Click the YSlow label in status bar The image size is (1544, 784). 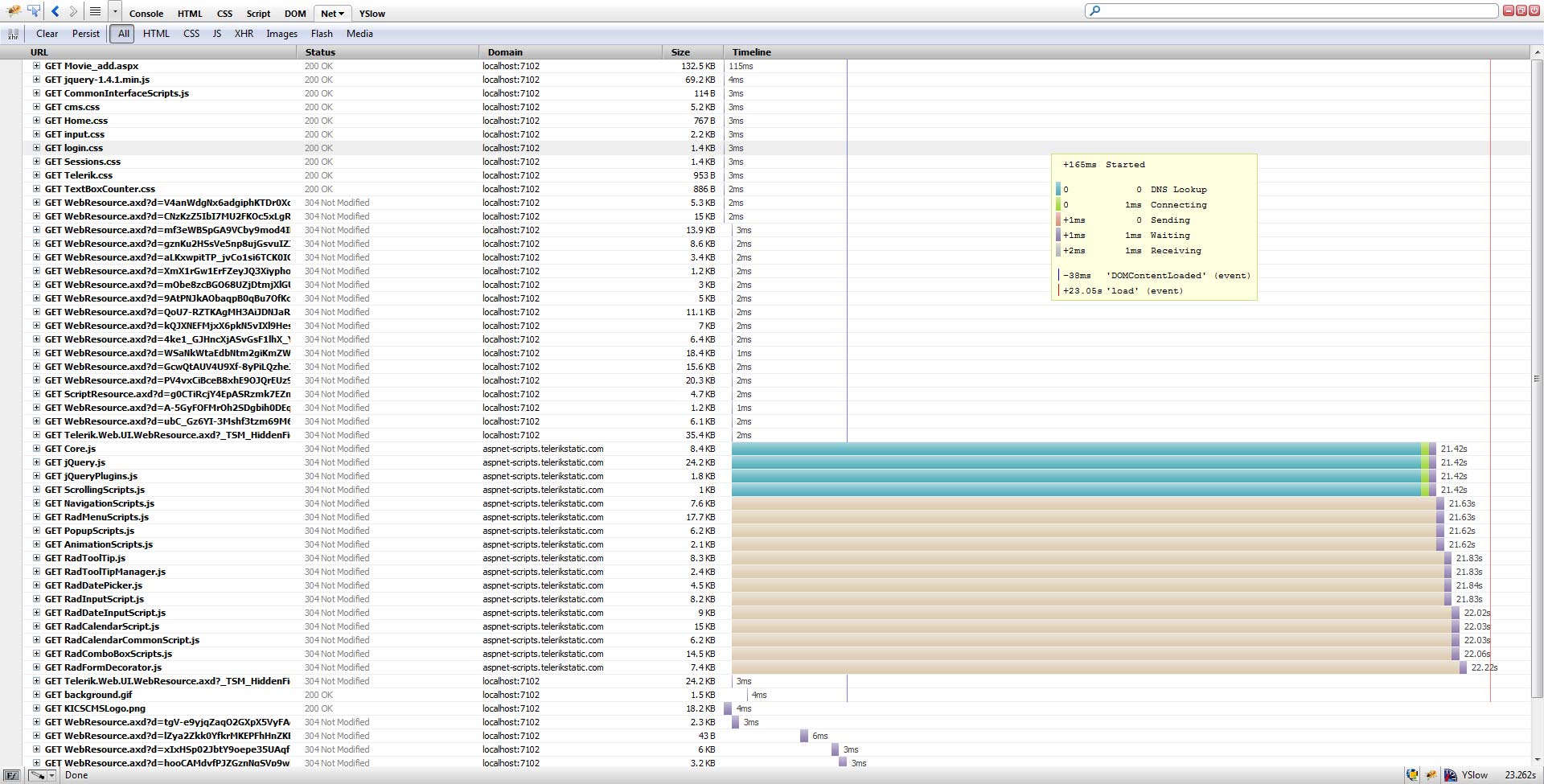tap(1474, 775)
